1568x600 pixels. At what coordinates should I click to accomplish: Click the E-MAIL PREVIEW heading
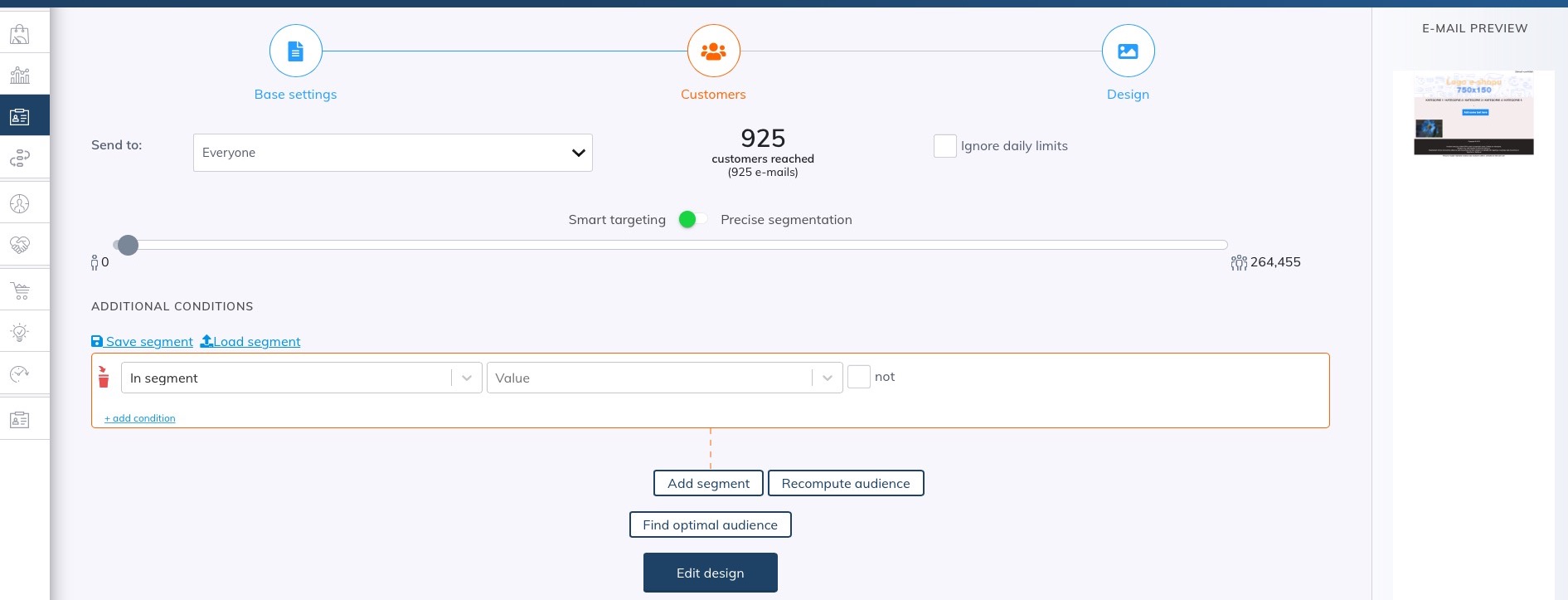click(x=1474, y=28)
